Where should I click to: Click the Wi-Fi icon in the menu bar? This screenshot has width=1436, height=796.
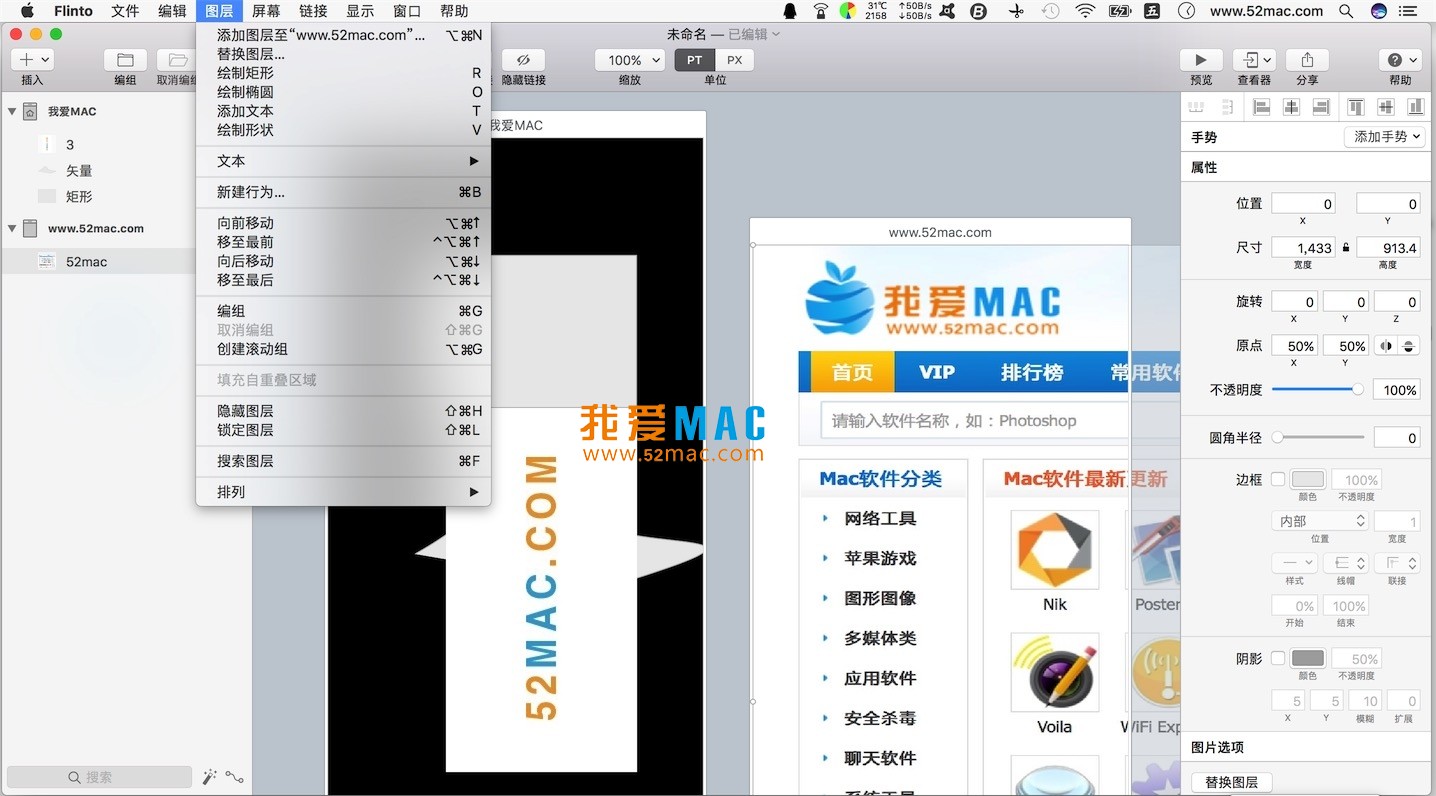coord(1085,11)
